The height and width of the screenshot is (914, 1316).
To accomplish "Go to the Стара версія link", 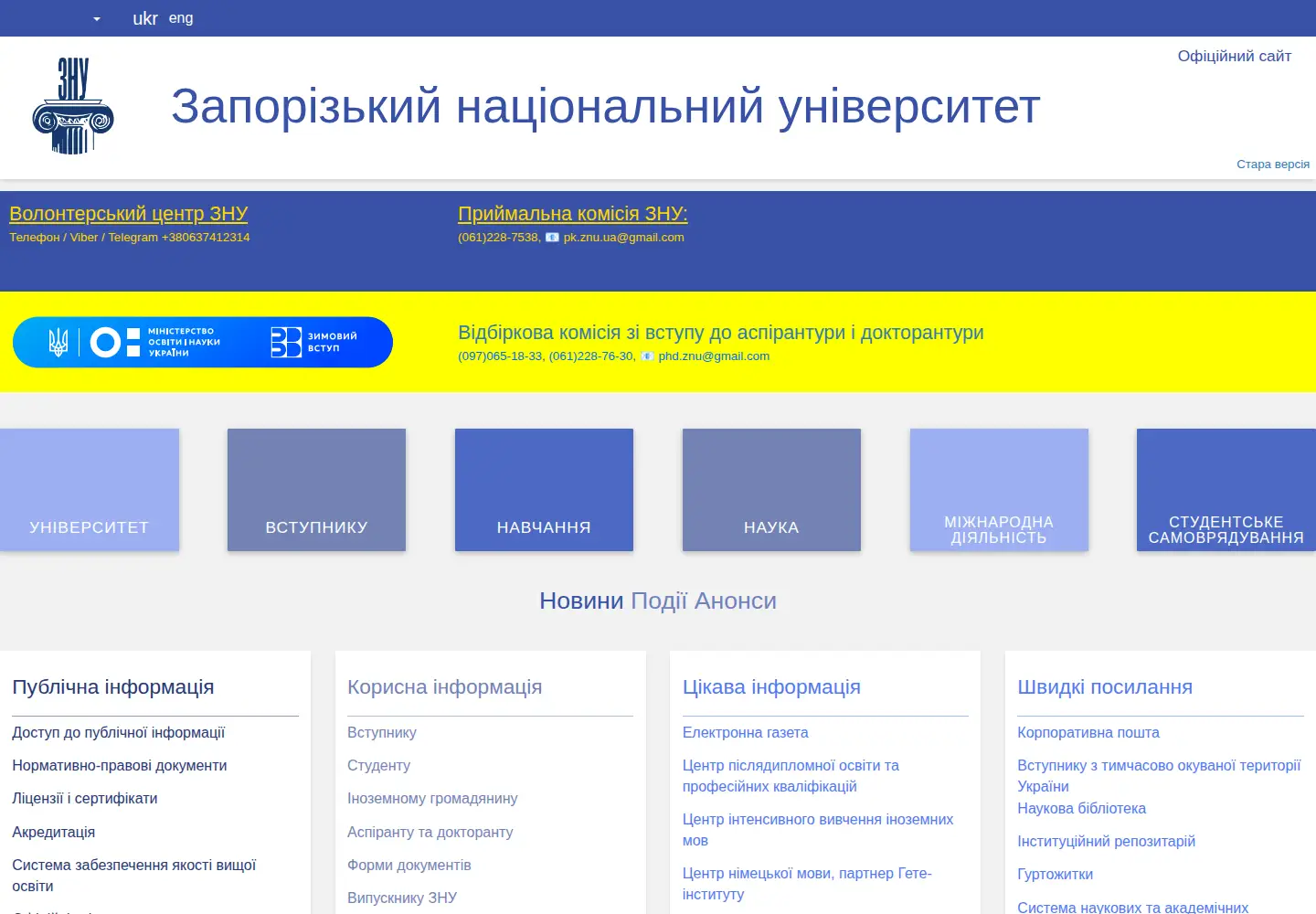I will (1273, 165).
